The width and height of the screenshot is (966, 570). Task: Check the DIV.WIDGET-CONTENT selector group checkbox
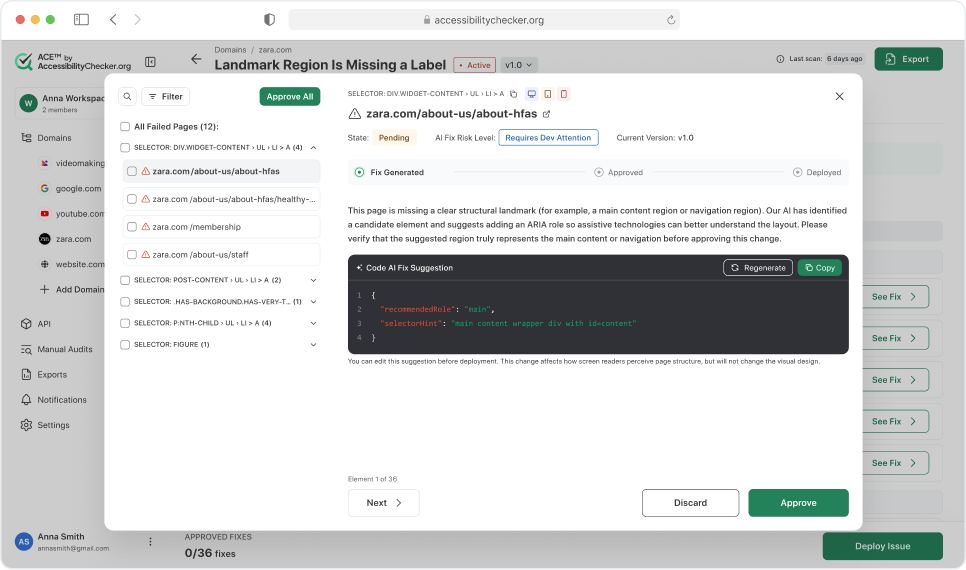click(125, 147)
